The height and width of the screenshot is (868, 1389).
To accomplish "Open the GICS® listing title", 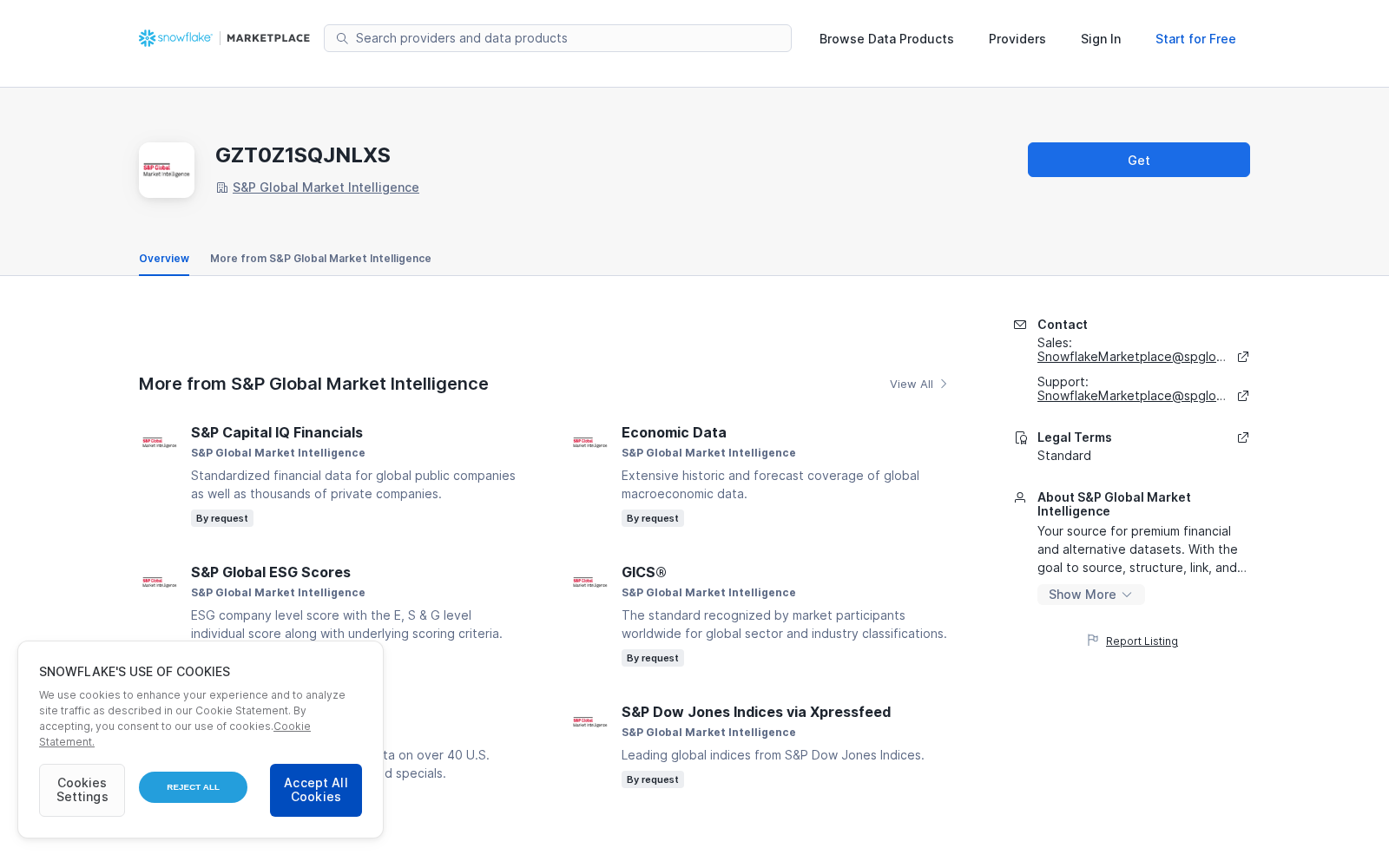I will 644,572.
